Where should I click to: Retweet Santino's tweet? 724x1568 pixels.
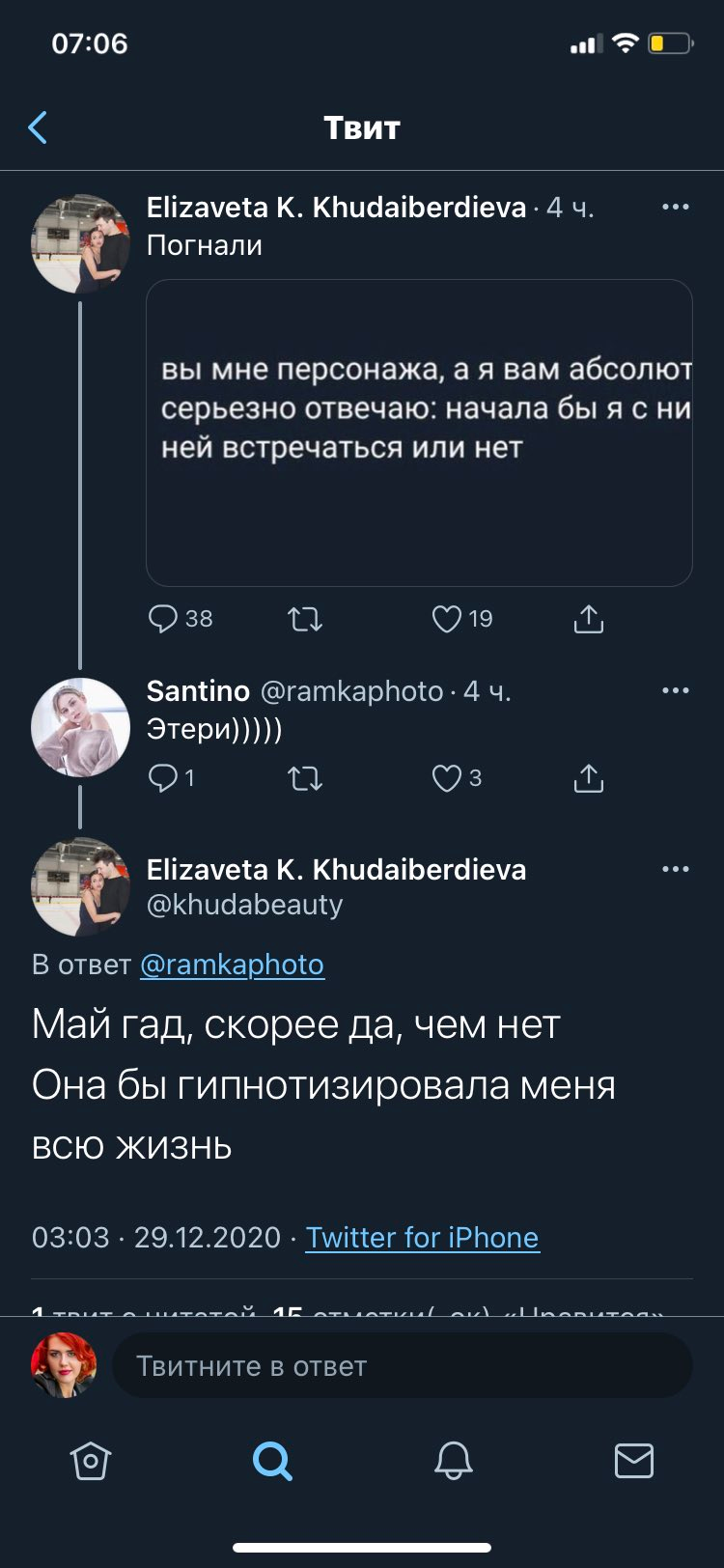(305, 778)
